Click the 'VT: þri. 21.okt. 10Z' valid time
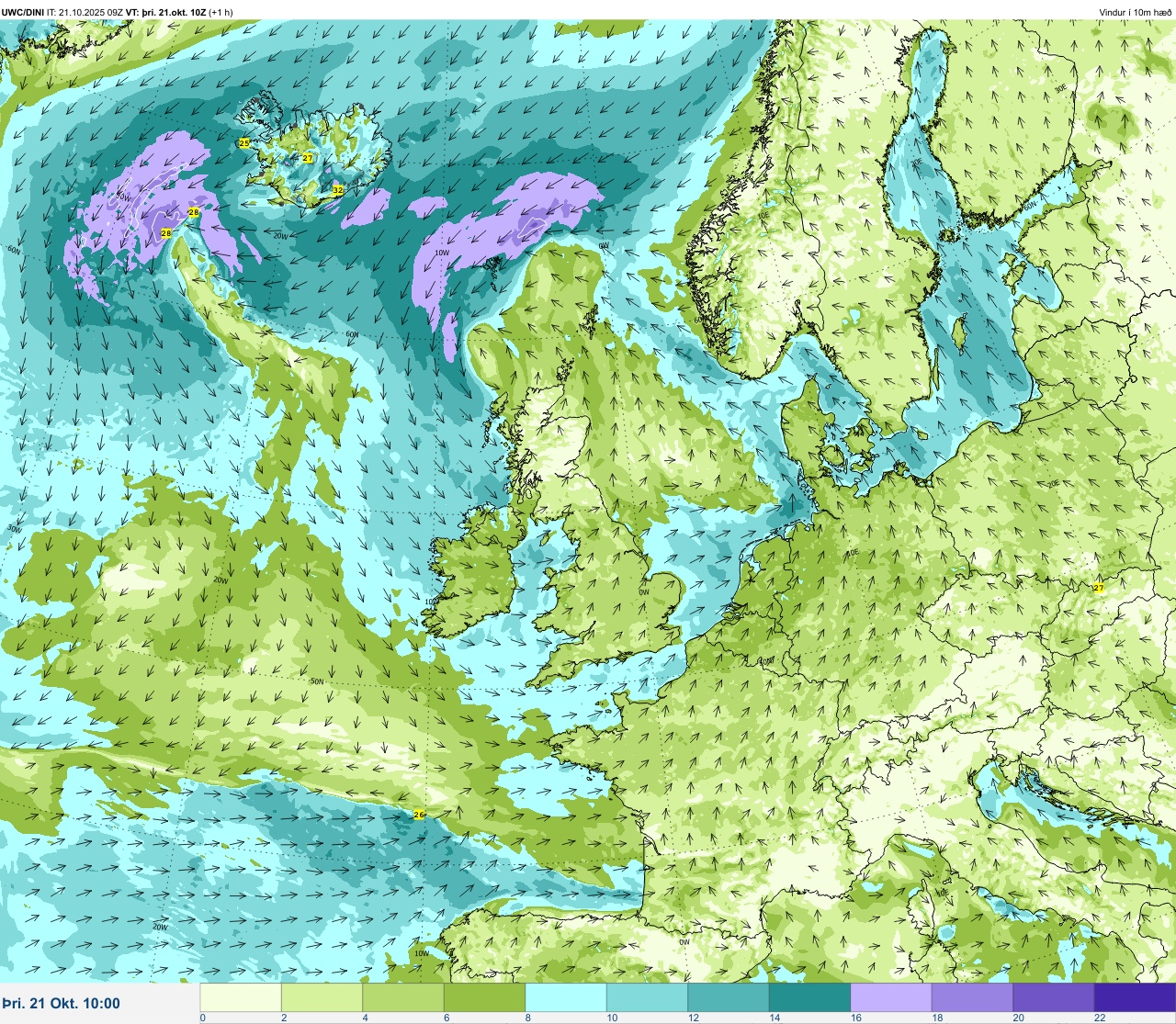The width and height of the screenshot is (1176, 1024). coord(165,13)
